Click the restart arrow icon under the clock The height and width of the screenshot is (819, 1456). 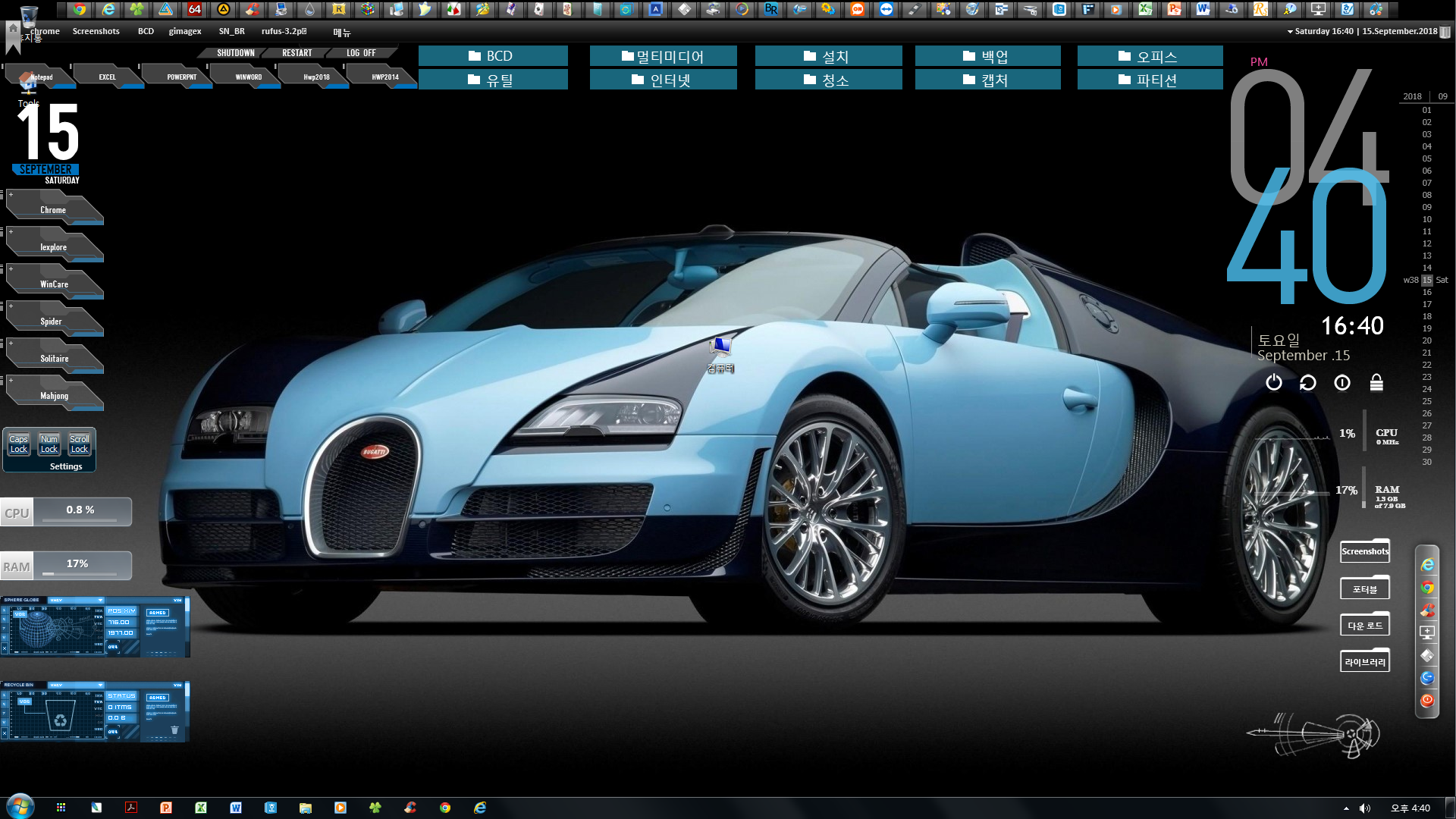click(x=1308, y=383)
